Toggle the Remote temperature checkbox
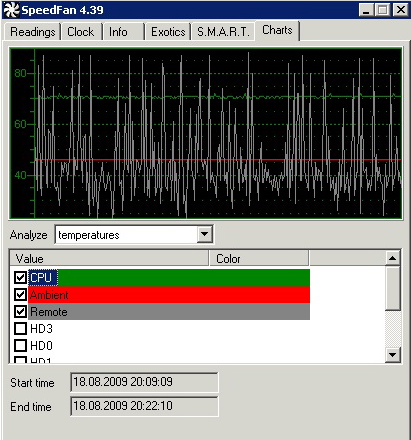This screenshot has width=411, height=440. point(20,311)
